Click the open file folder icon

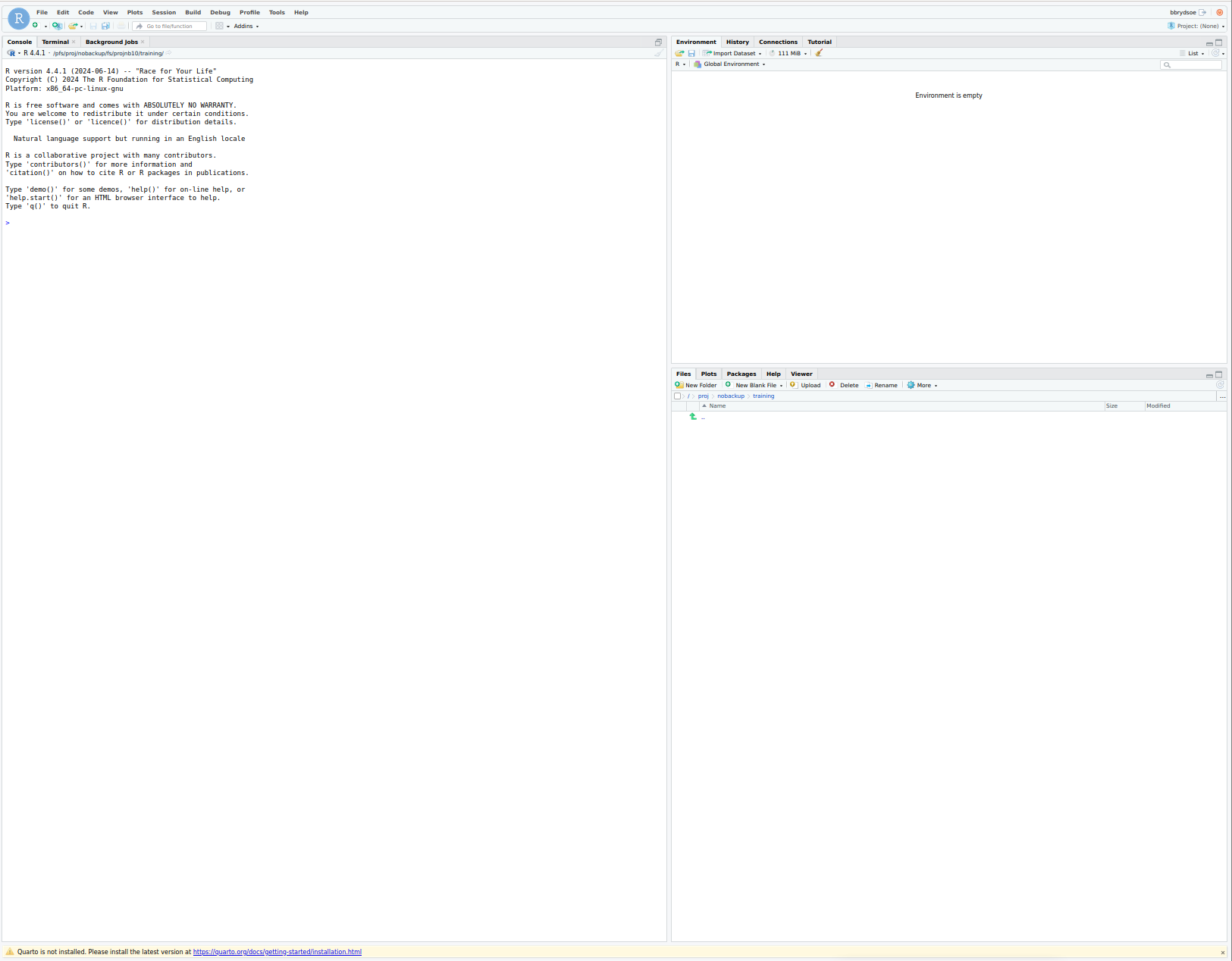point(73,26)
